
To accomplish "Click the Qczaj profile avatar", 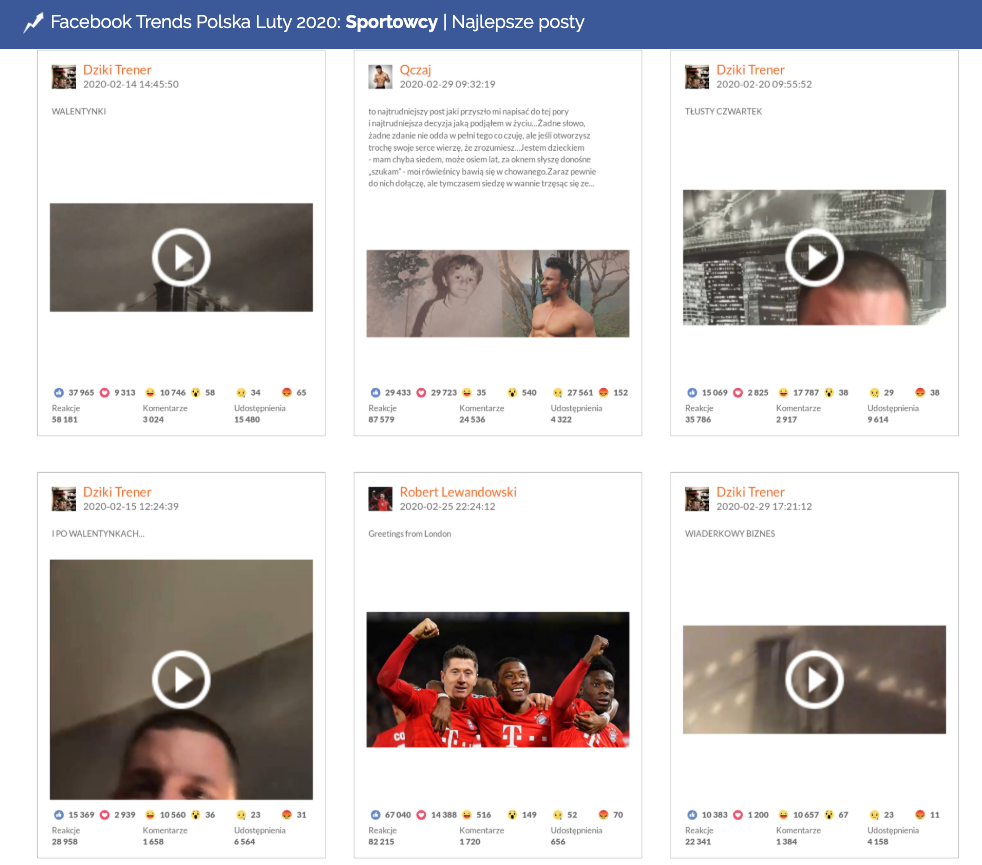I will tap(380, 77).
